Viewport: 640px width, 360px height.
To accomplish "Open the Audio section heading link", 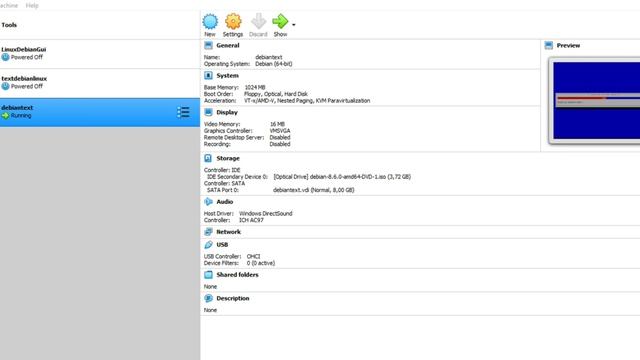I will (x=224, y=202).
